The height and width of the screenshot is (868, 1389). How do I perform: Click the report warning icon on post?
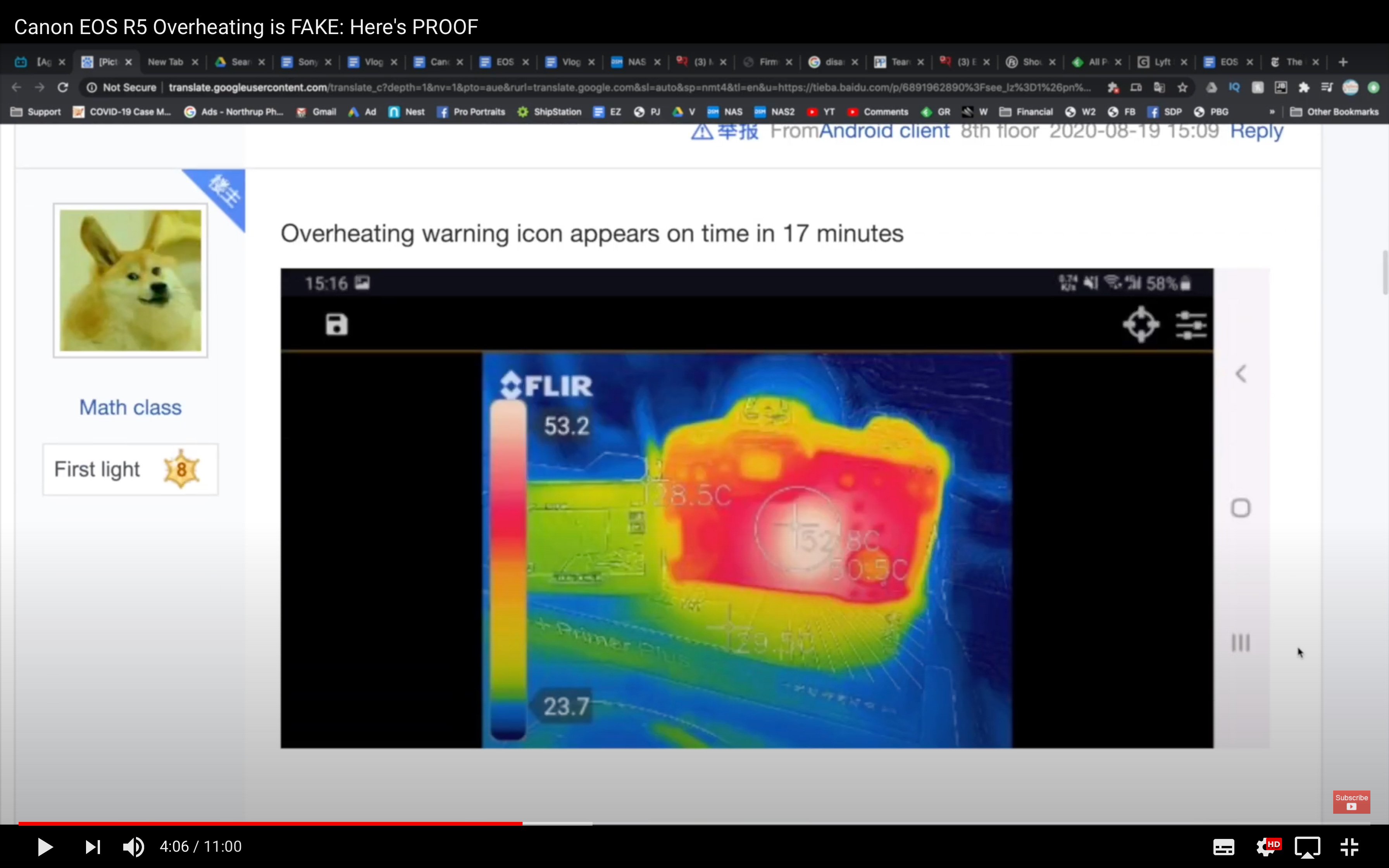coord(701,131)
